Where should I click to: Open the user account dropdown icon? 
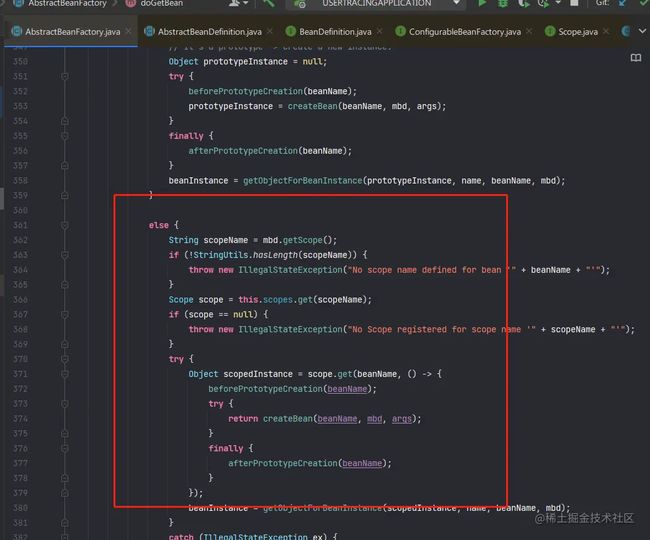click(x=238, y=3)
